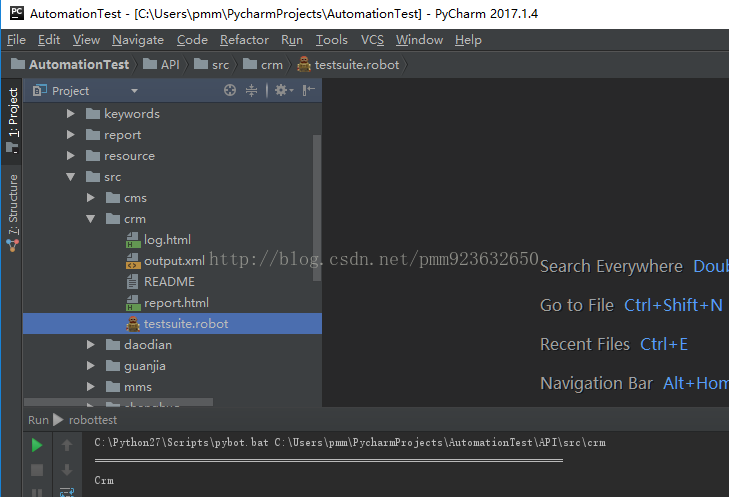729x497 pixels.
Task: Click the robot icon in breadcrumb bar
Action: point(304,64)
